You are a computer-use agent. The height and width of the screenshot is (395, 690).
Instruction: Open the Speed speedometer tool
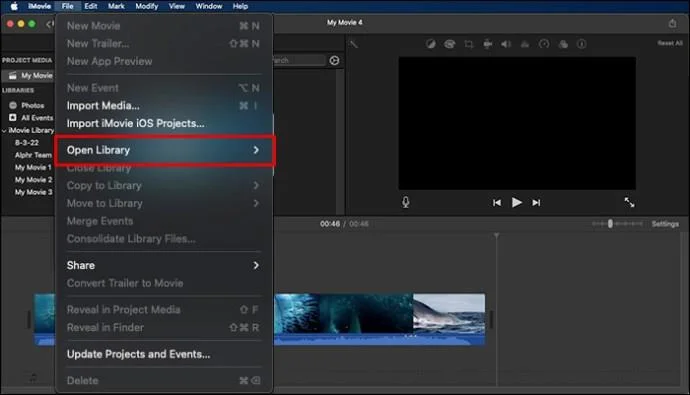tap(544, 44)
